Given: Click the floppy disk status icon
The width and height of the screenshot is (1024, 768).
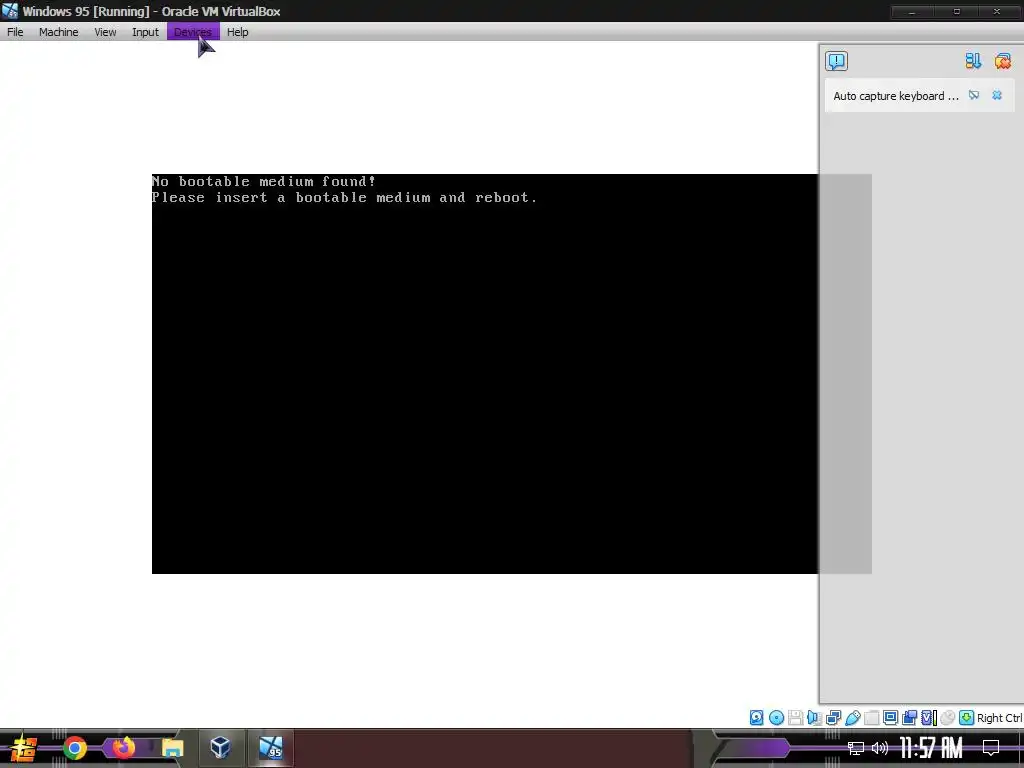Looking at the screenshot, I should tap(795, 718).
